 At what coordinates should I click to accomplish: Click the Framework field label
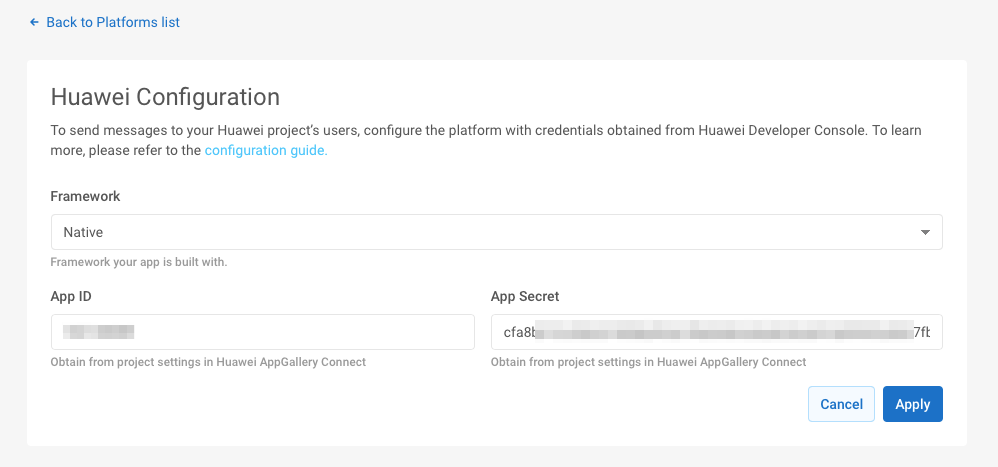tap(85, 196)
